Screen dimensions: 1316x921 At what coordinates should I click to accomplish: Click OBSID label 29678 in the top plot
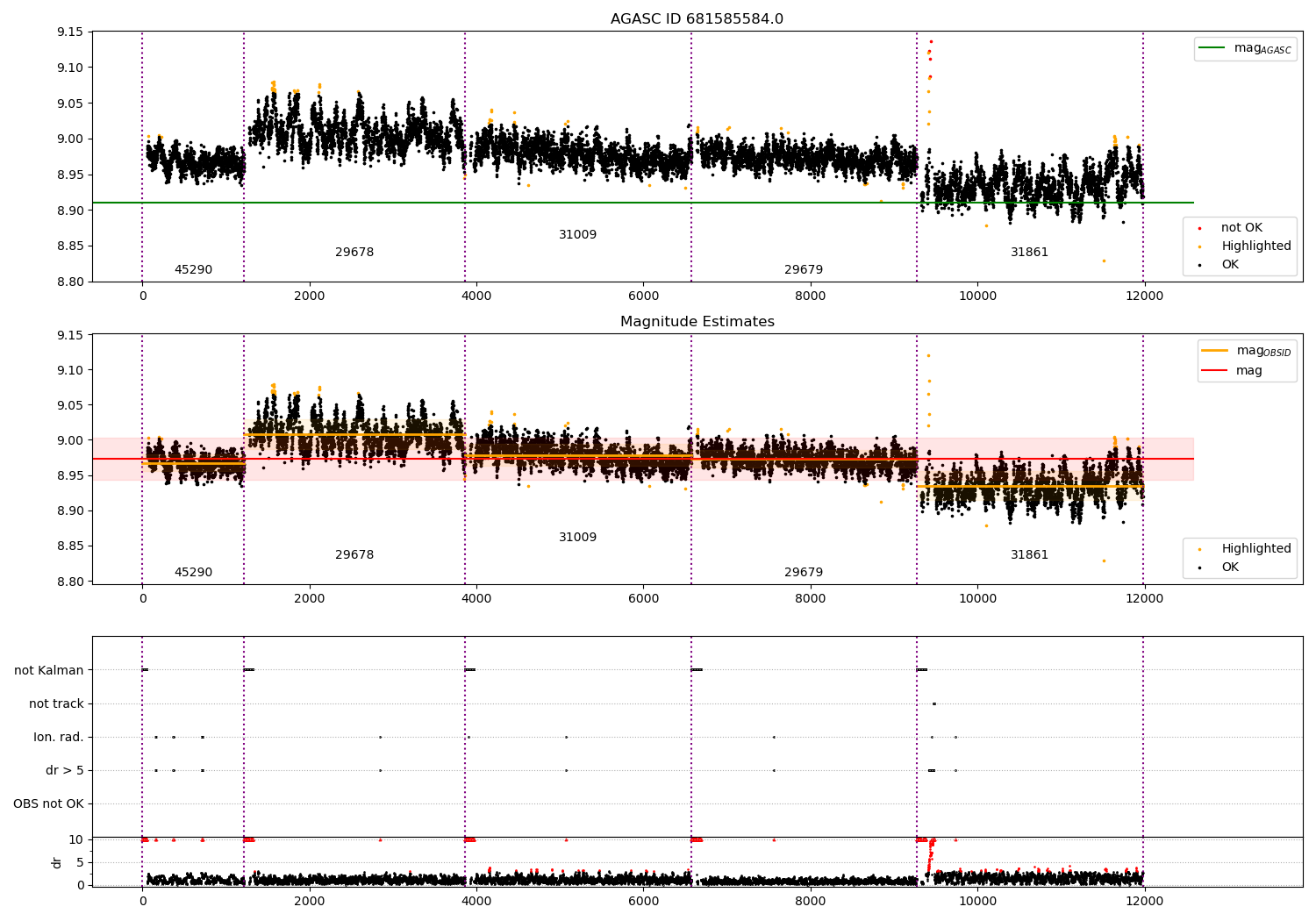click(354, 253)
